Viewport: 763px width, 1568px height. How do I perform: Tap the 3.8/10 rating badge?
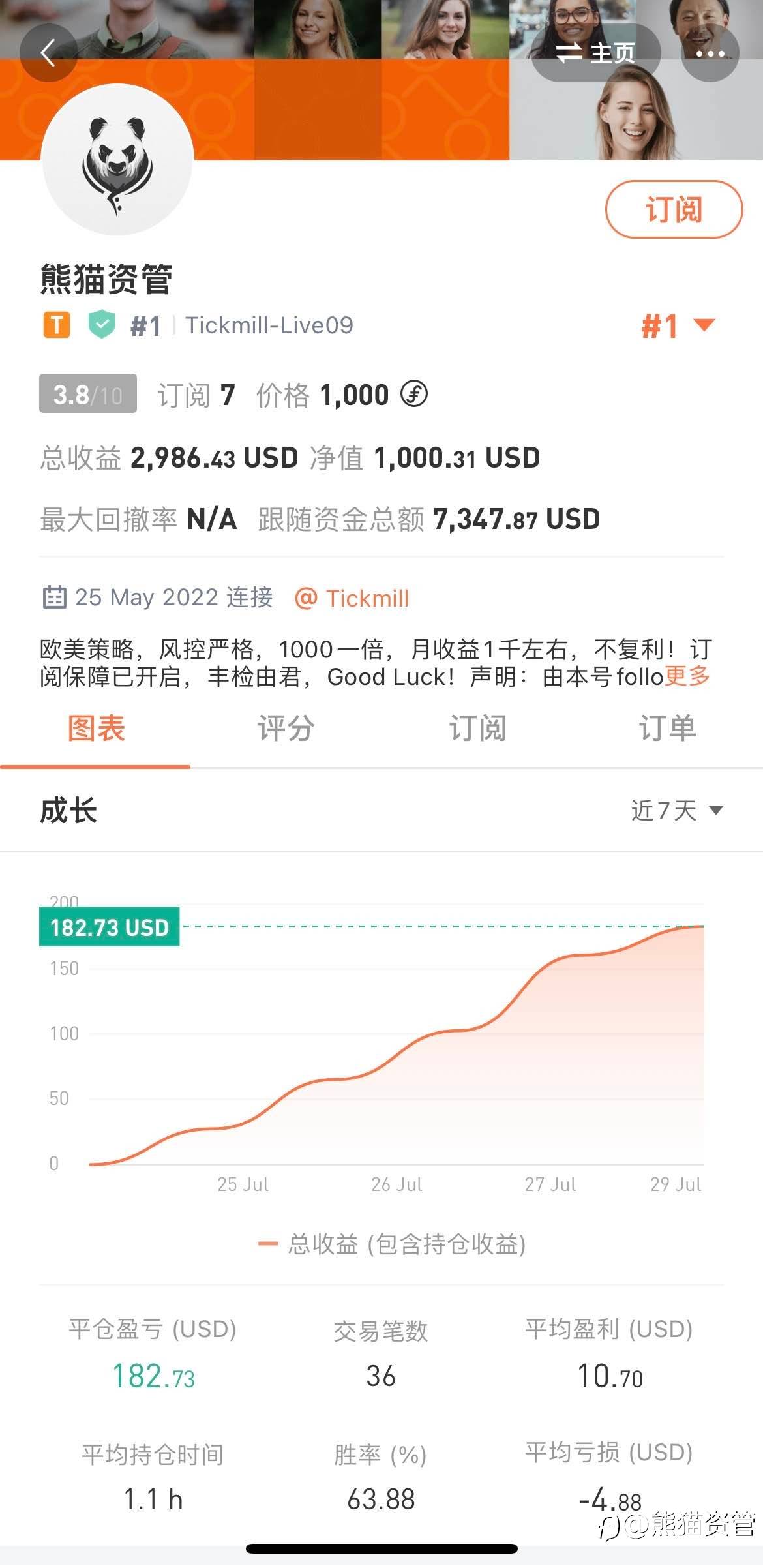[88, 394]
